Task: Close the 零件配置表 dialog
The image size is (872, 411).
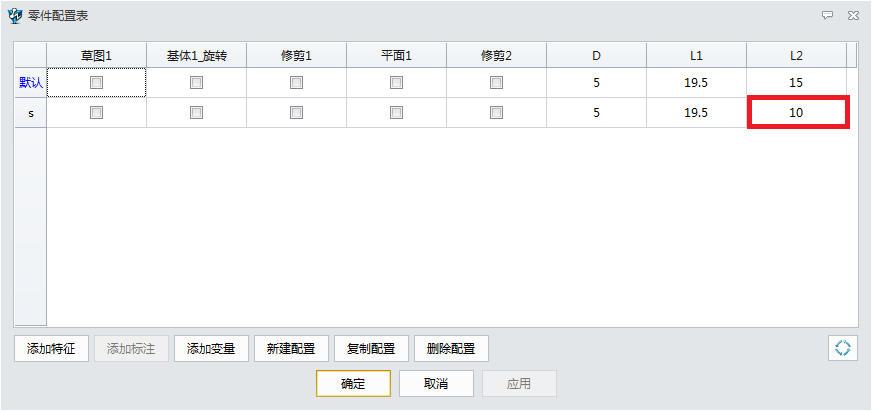Action: [853, 15]
